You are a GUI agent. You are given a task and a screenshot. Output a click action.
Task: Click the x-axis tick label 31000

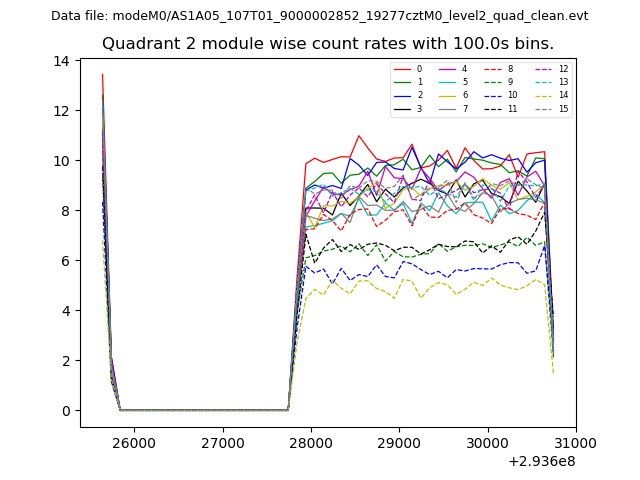576,443
